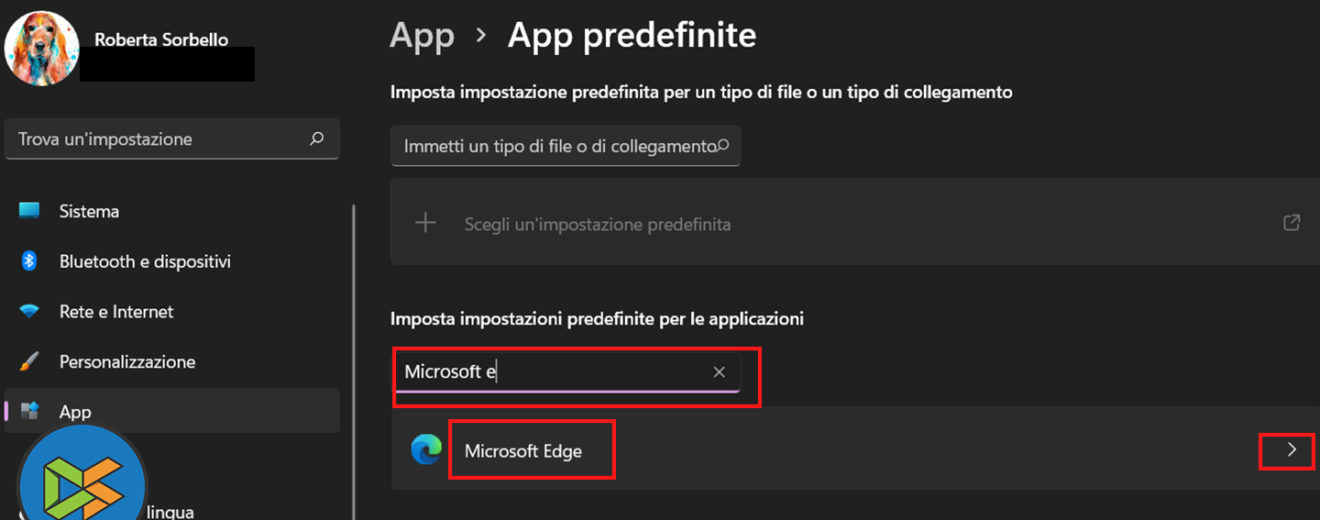Open the Sistema settings section
Screen dimensions: 1320x520
pos(89,211)
